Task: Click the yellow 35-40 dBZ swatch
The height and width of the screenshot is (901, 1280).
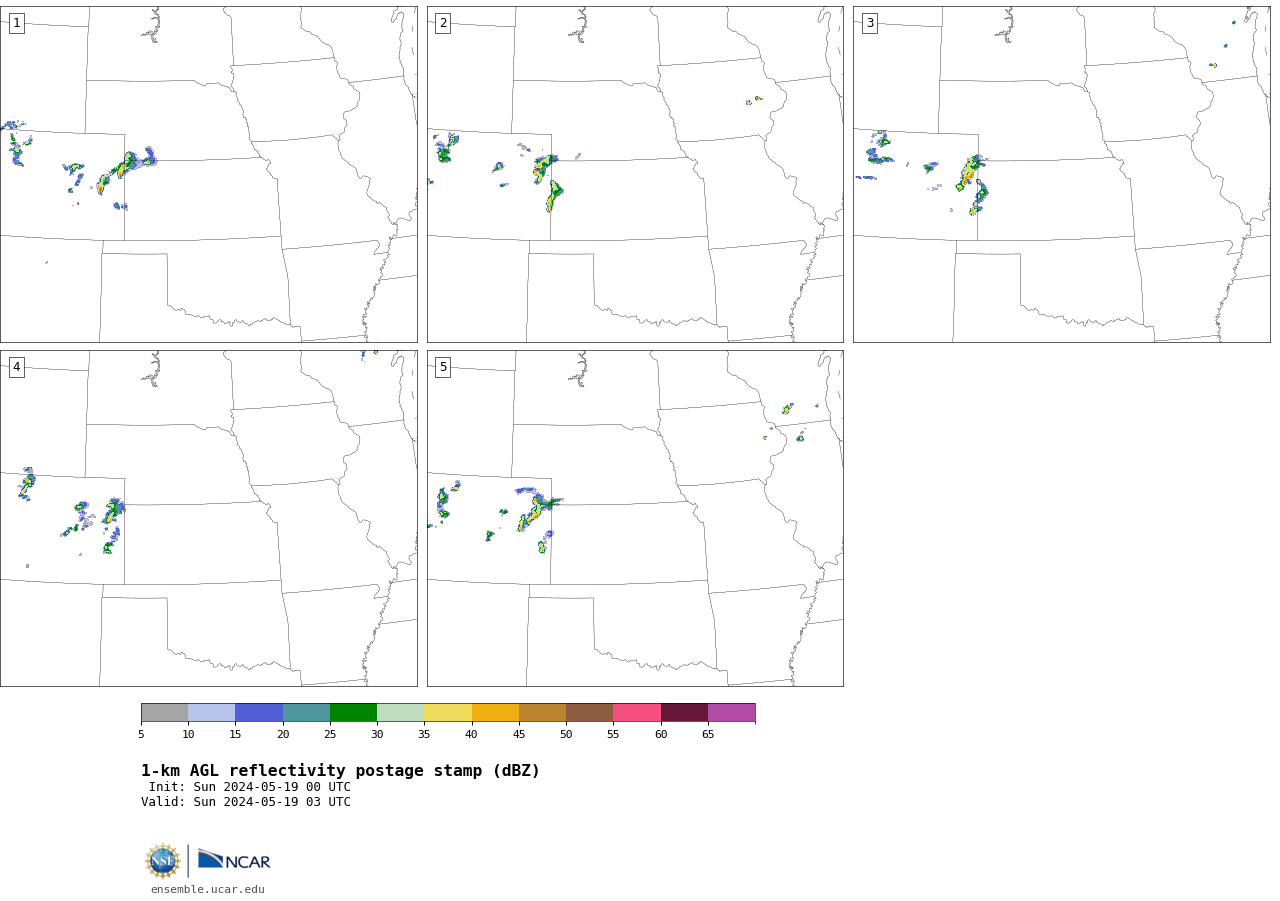Action: pyautogui.click(x=448, y=713)
